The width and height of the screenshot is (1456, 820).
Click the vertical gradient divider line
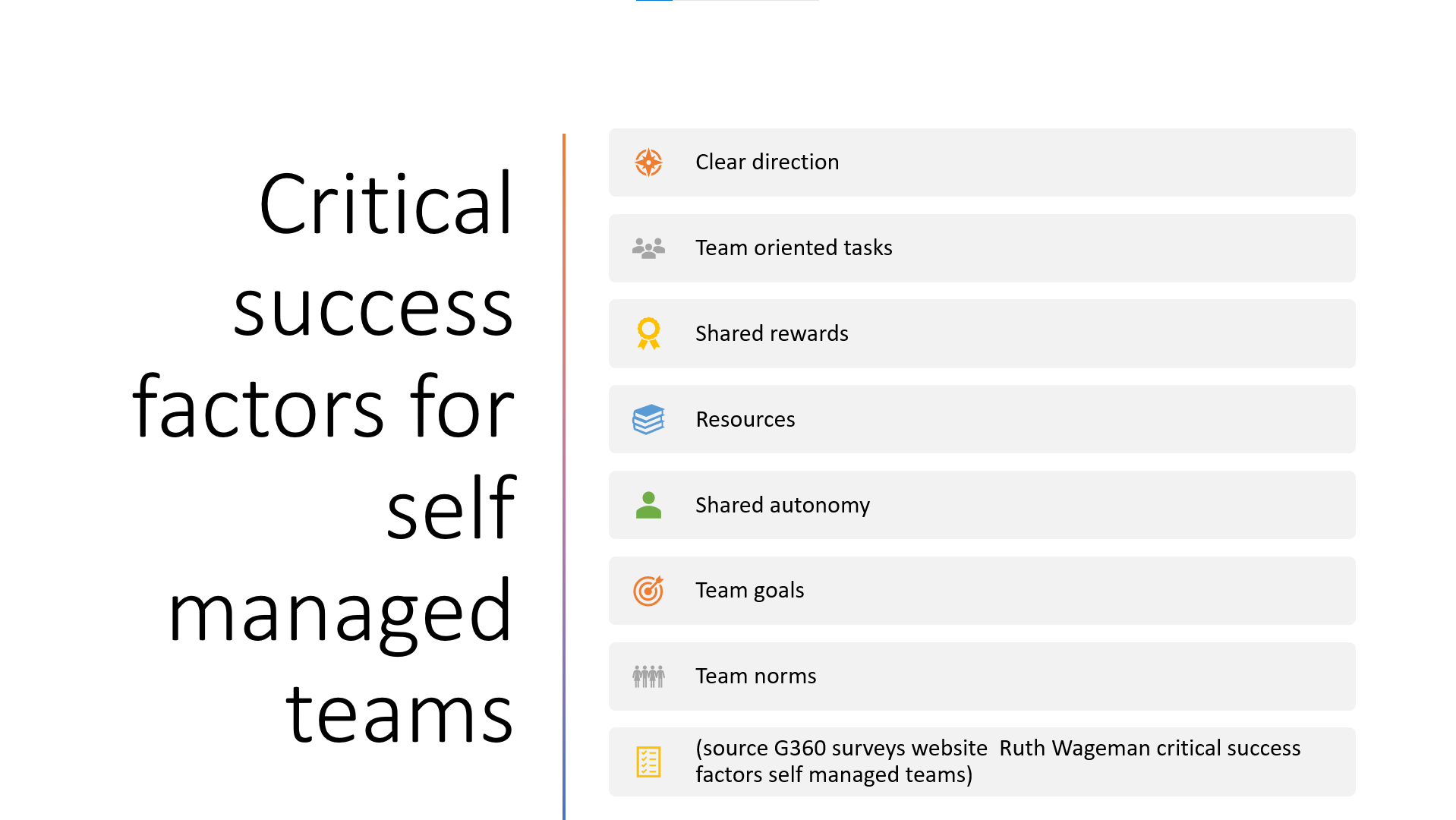coord(564,477)
